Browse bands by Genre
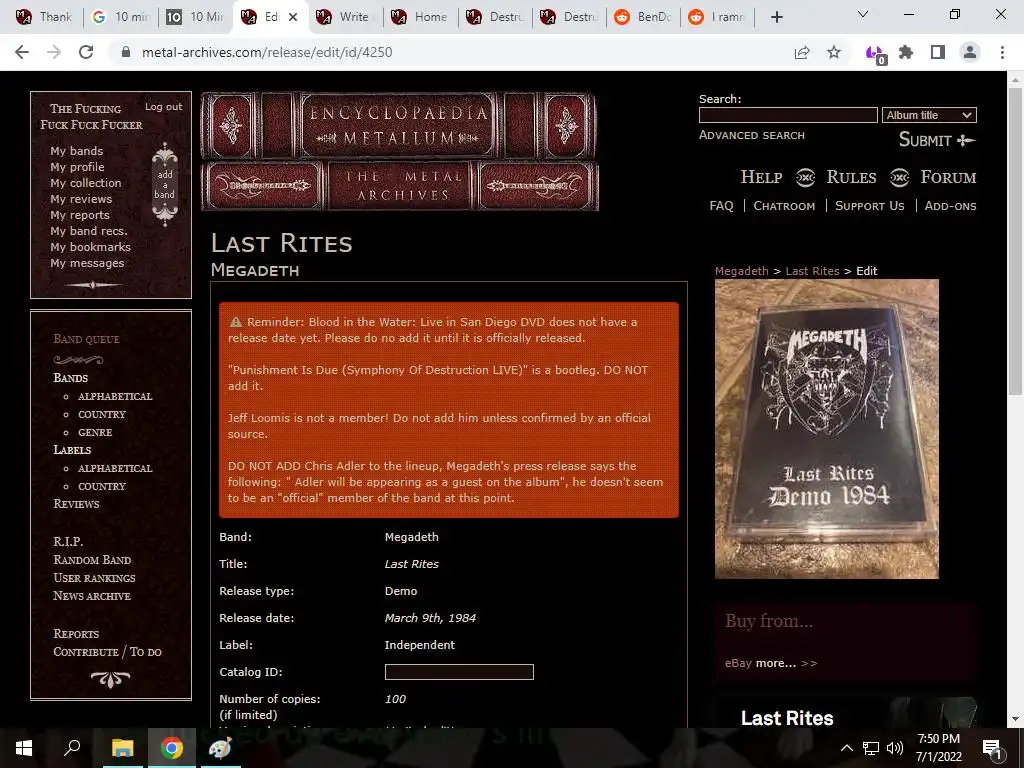 pos(95,432)
